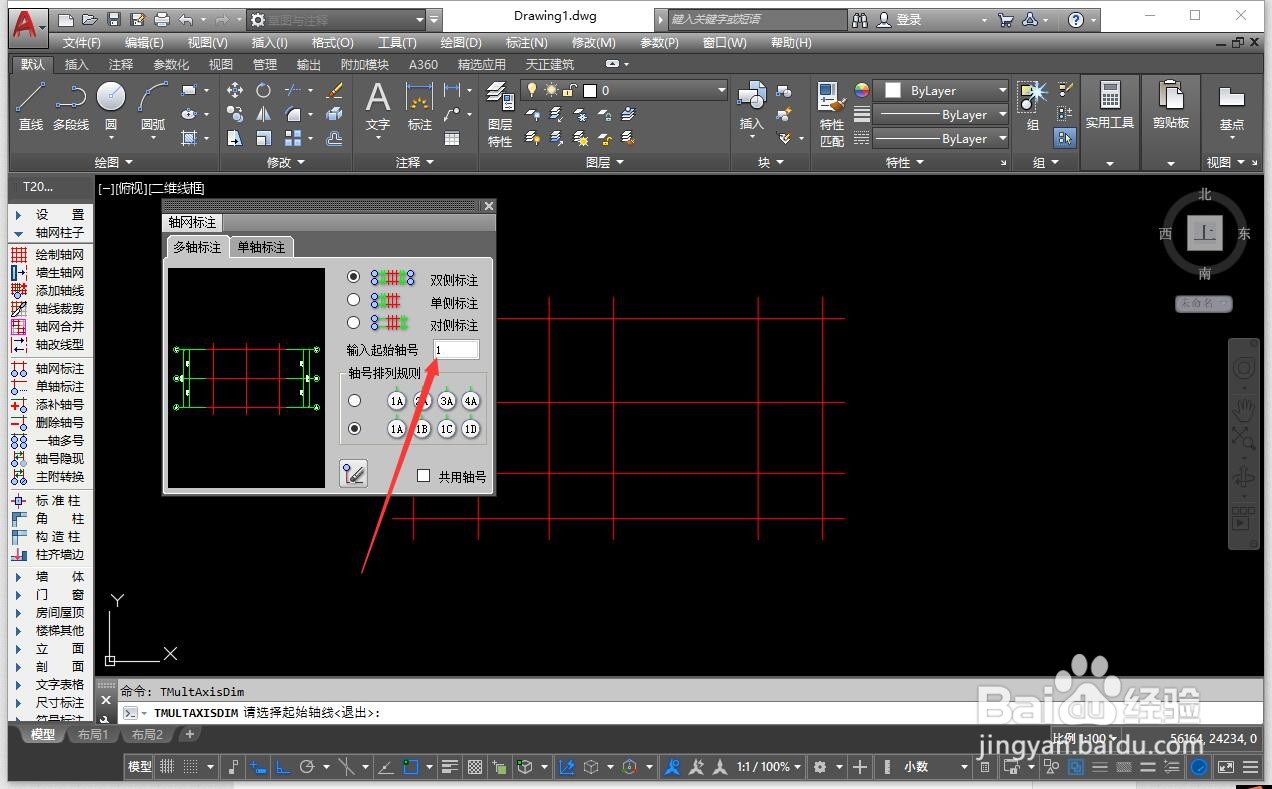Image resolution: width=1272 pixels, height=789 pixels.
Task: Open the 1:1/100% annotation scale dropdown
Action: point(769,767)
